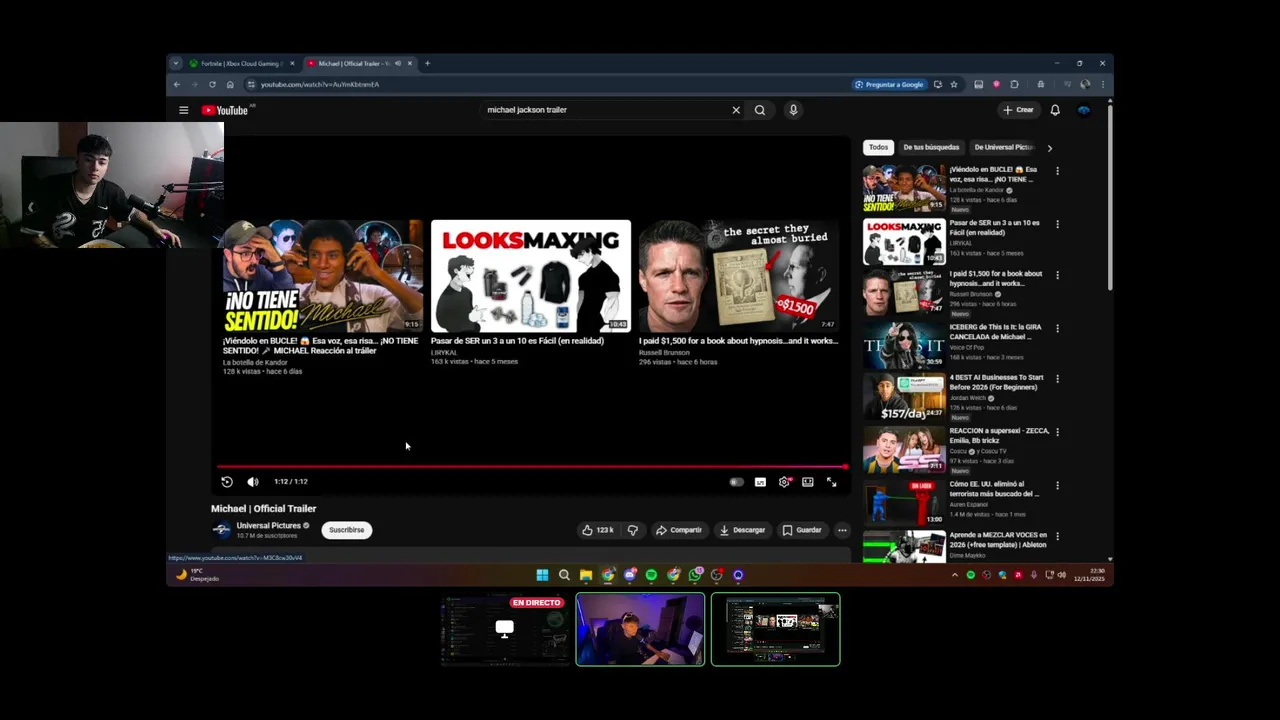This screenshot has height=720, width=1280.
Task: Show more filter chips with arrow
Action: click(x=1049, y=148)
